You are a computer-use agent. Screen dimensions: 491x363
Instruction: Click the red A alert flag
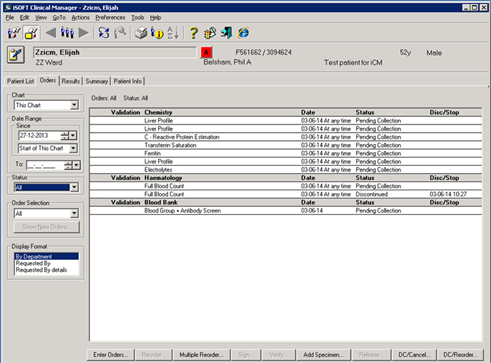pyautogui.click(x=206, y=52)
